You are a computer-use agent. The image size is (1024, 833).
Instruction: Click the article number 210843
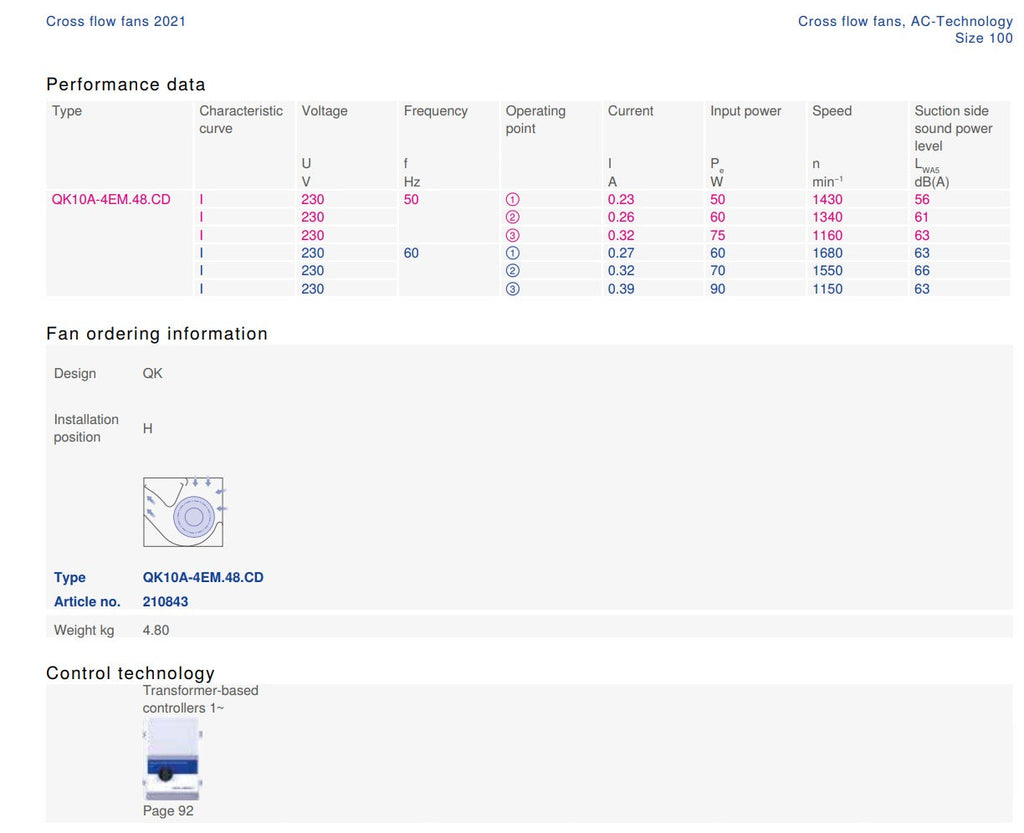pyautogui.click(x=165, y=601)
